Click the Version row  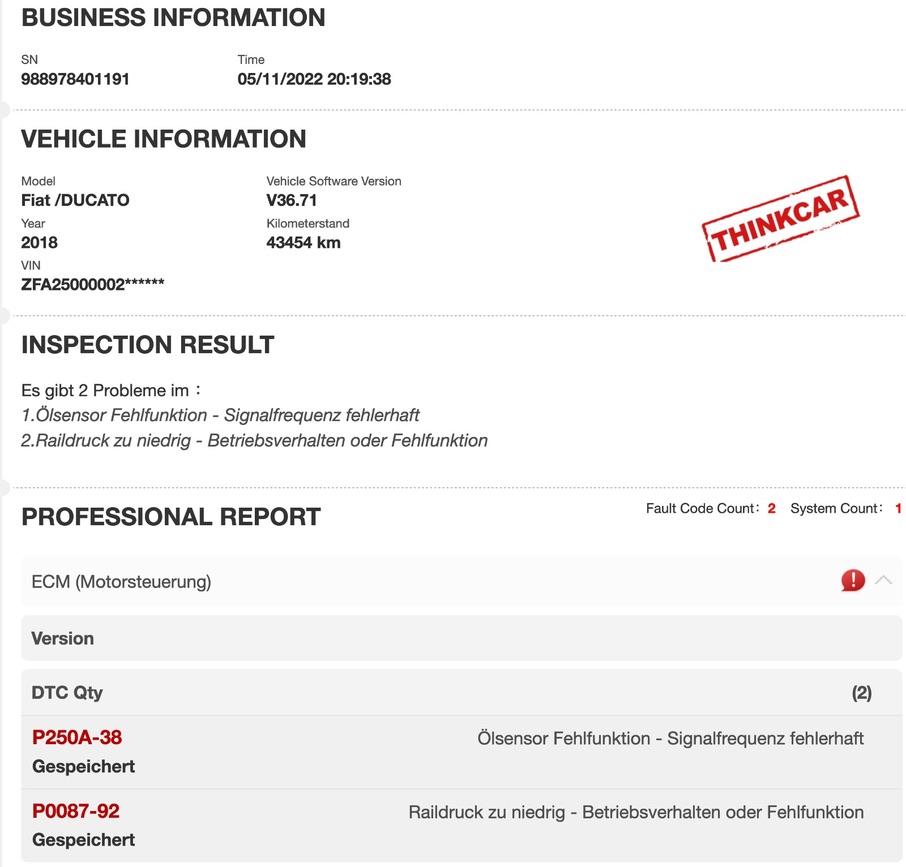[62, 638]
